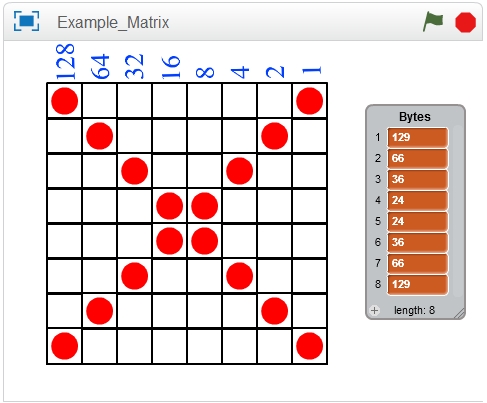Toggle red dot in row 8, column 1

tap(310, 346)
